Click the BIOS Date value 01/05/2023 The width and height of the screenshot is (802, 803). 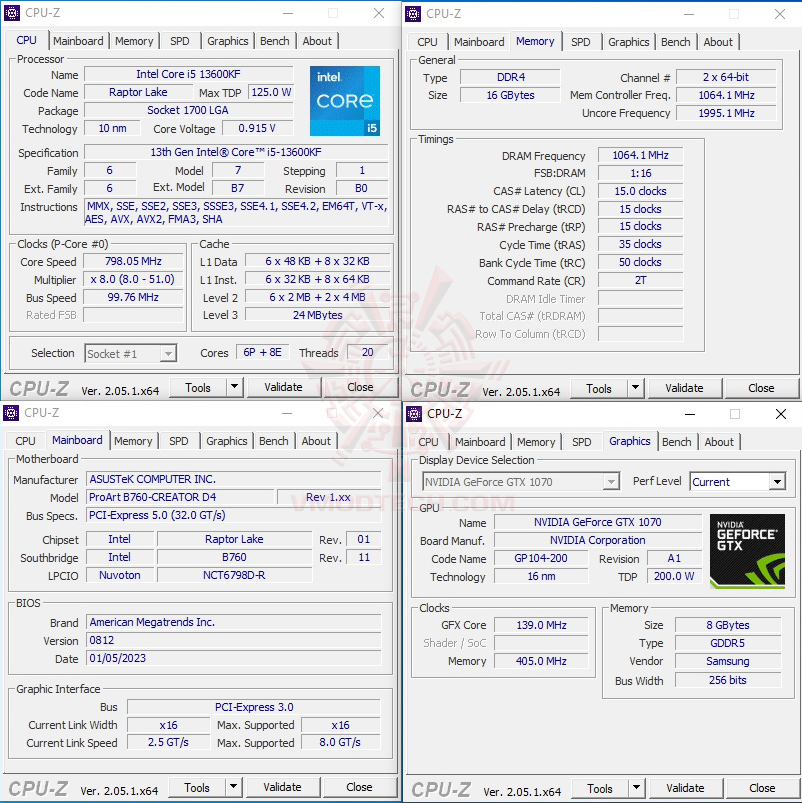pos(234,658)
